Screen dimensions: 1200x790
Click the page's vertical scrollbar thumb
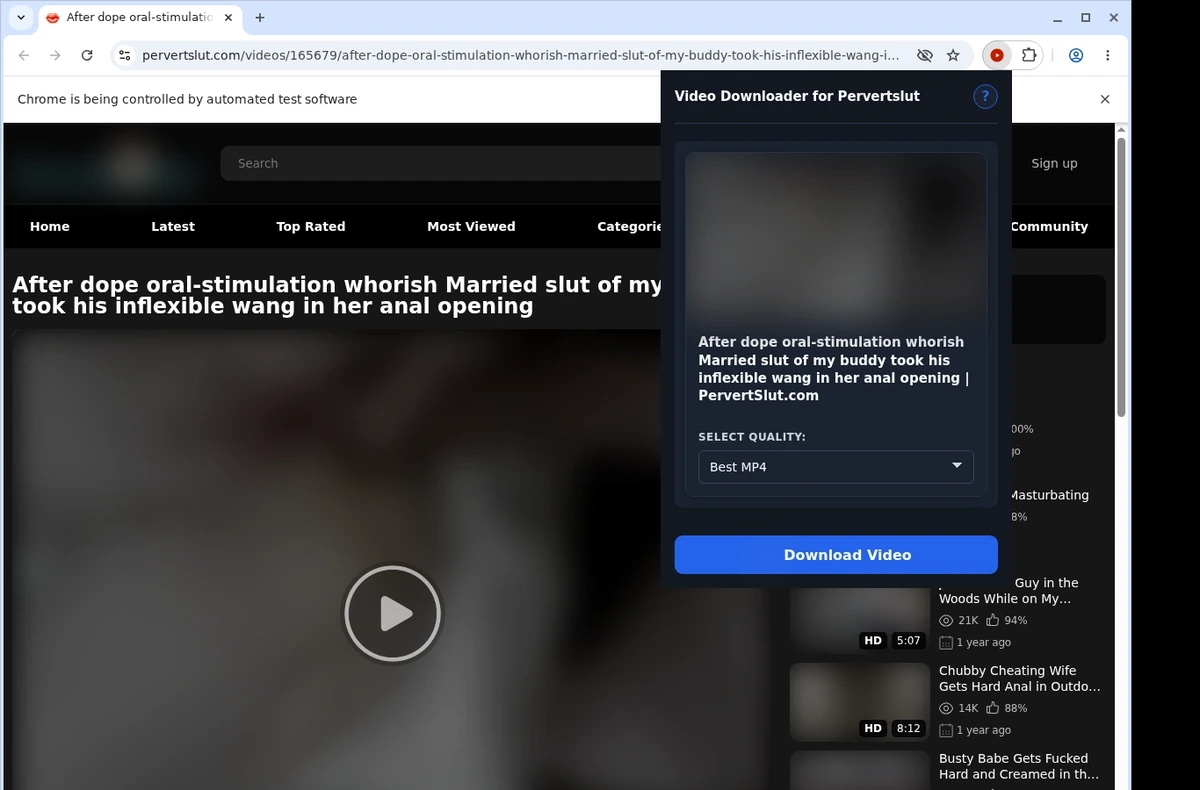pyautogui.click(x=1122, y=277)
